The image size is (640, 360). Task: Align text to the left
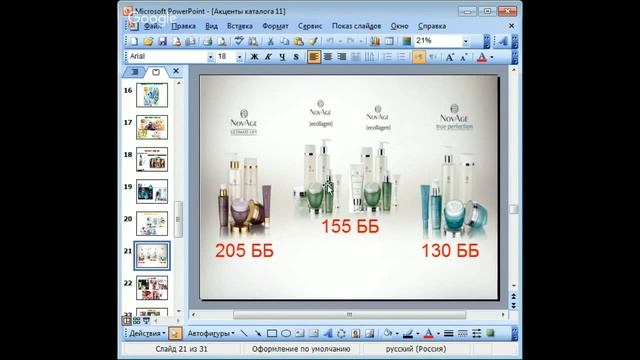pos(314,57)
